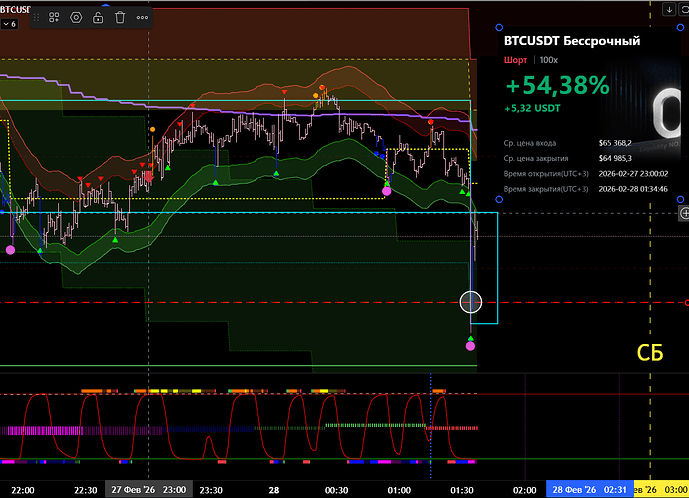Click the yellow СБ text label
The image size is (689, 498).
pos(650,352)
